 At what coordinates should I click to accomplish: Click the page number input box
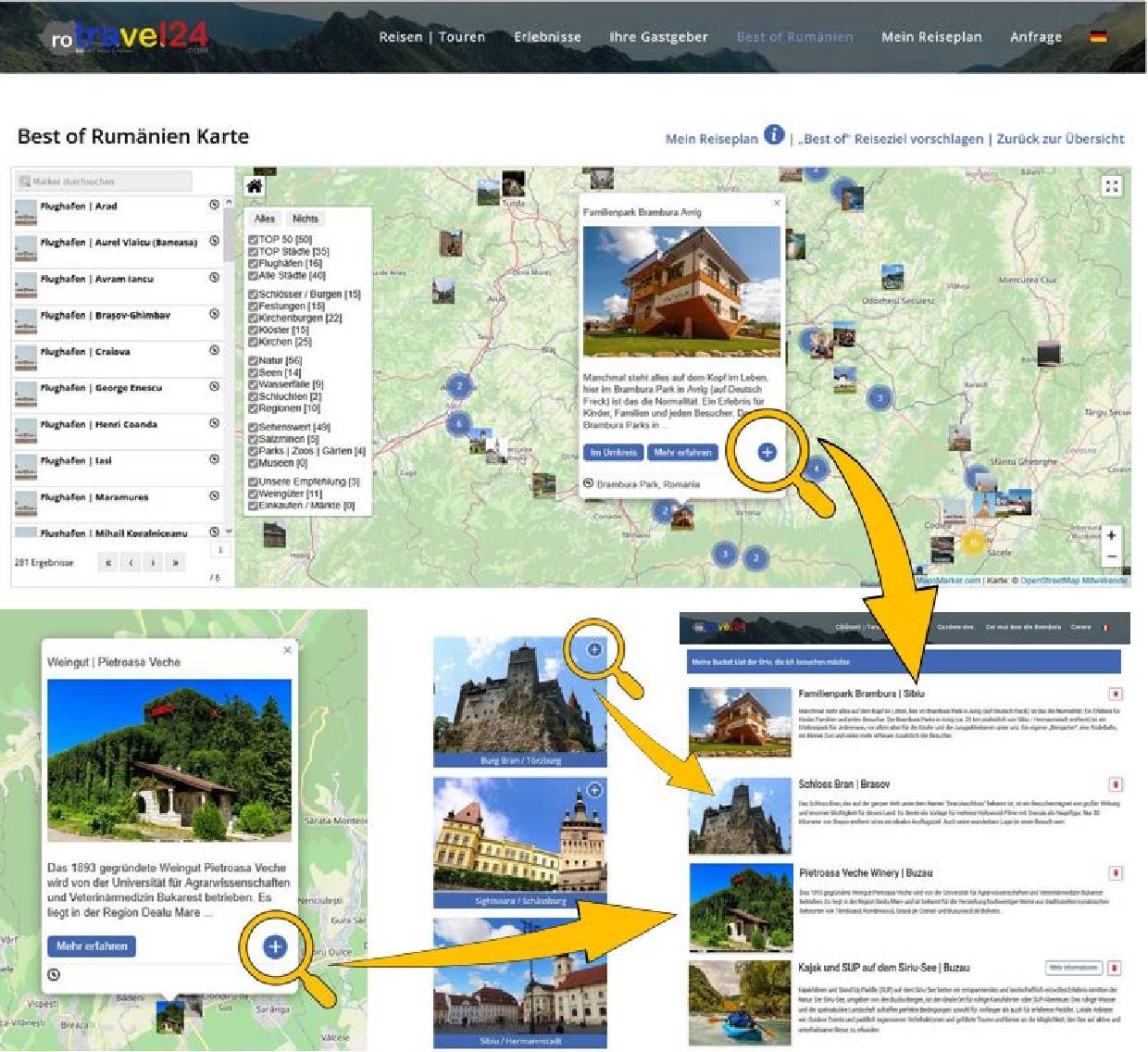point(220,550)
